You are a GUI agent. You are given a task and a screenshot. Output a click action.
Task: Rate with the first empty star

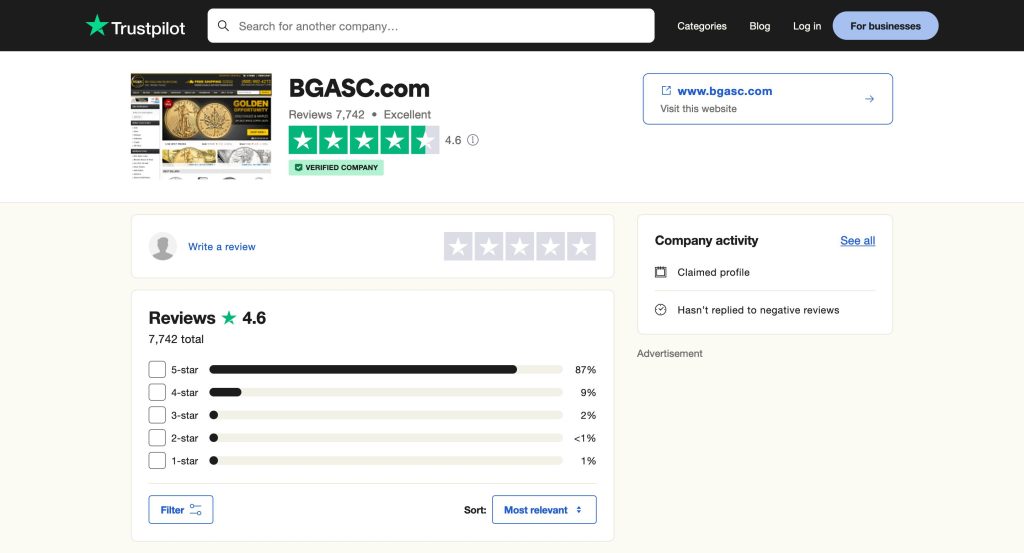458,247
